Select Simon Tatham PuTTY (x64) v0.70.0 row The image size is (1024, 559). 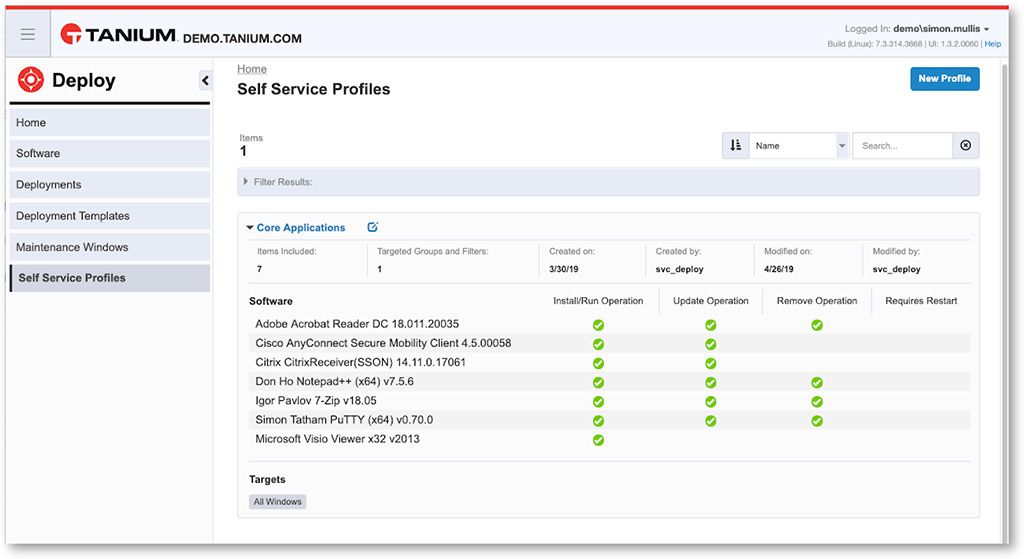click(x=609, y=420)
